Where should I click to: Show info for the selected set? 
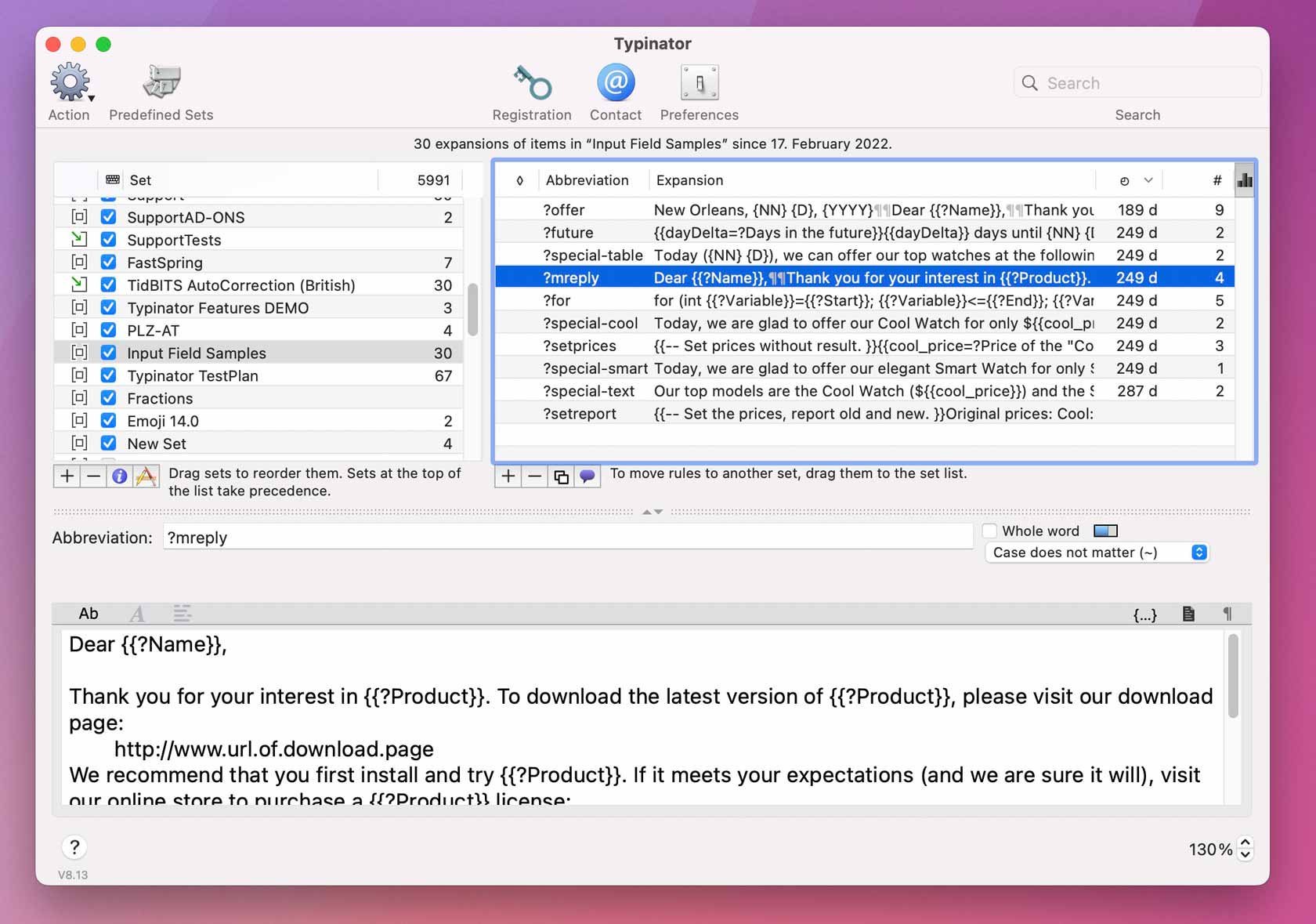click(119, 476)
